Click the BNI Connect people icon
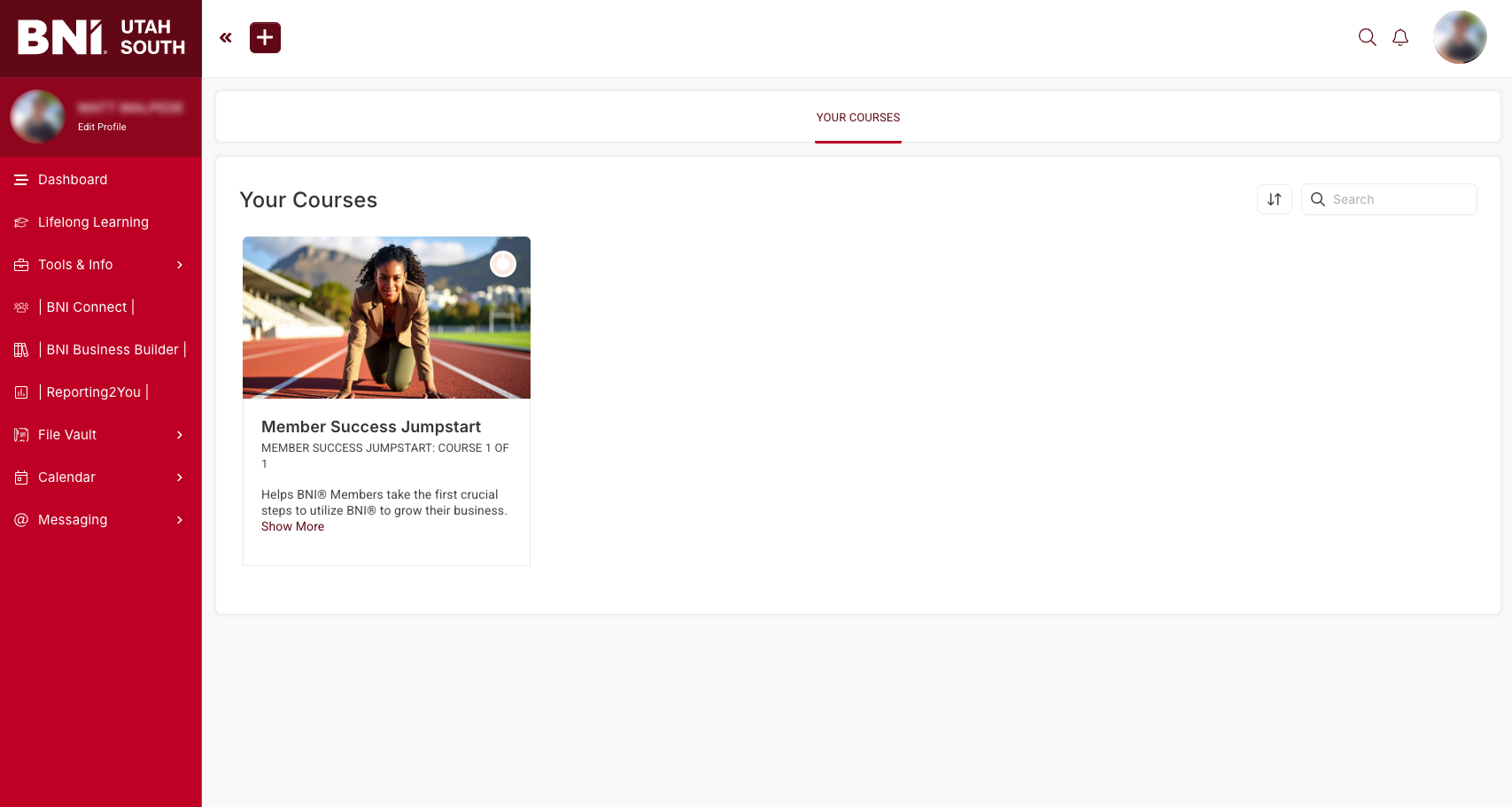Viewport: 1512px width, 807px height. 21,307
